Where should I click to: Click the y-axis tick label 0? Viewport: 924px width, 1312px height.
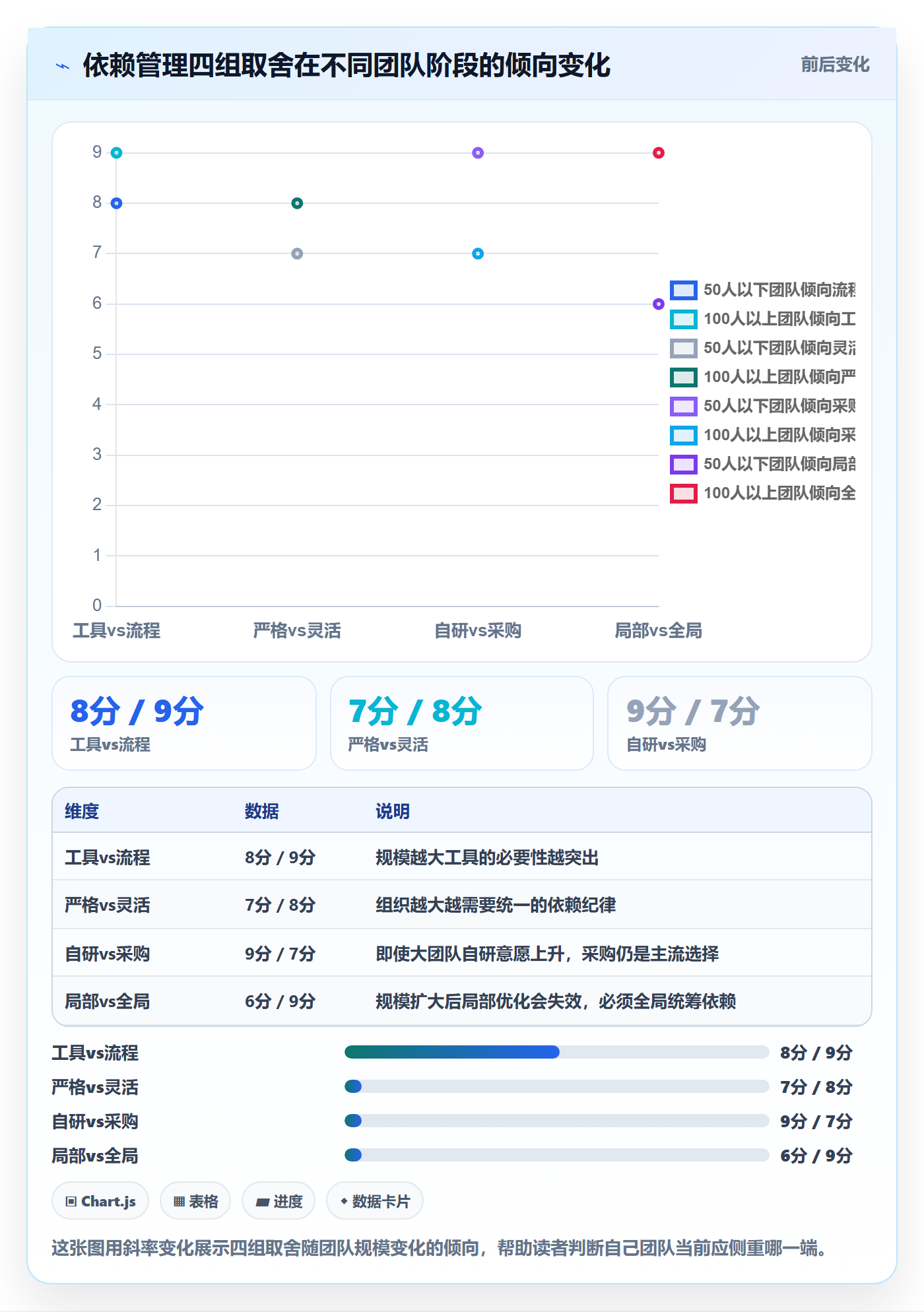[97, 605]
